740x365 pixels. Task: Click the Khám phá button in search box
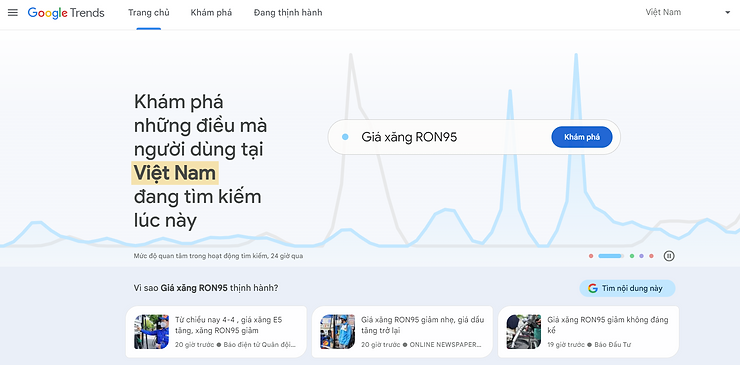click(582, 137)
